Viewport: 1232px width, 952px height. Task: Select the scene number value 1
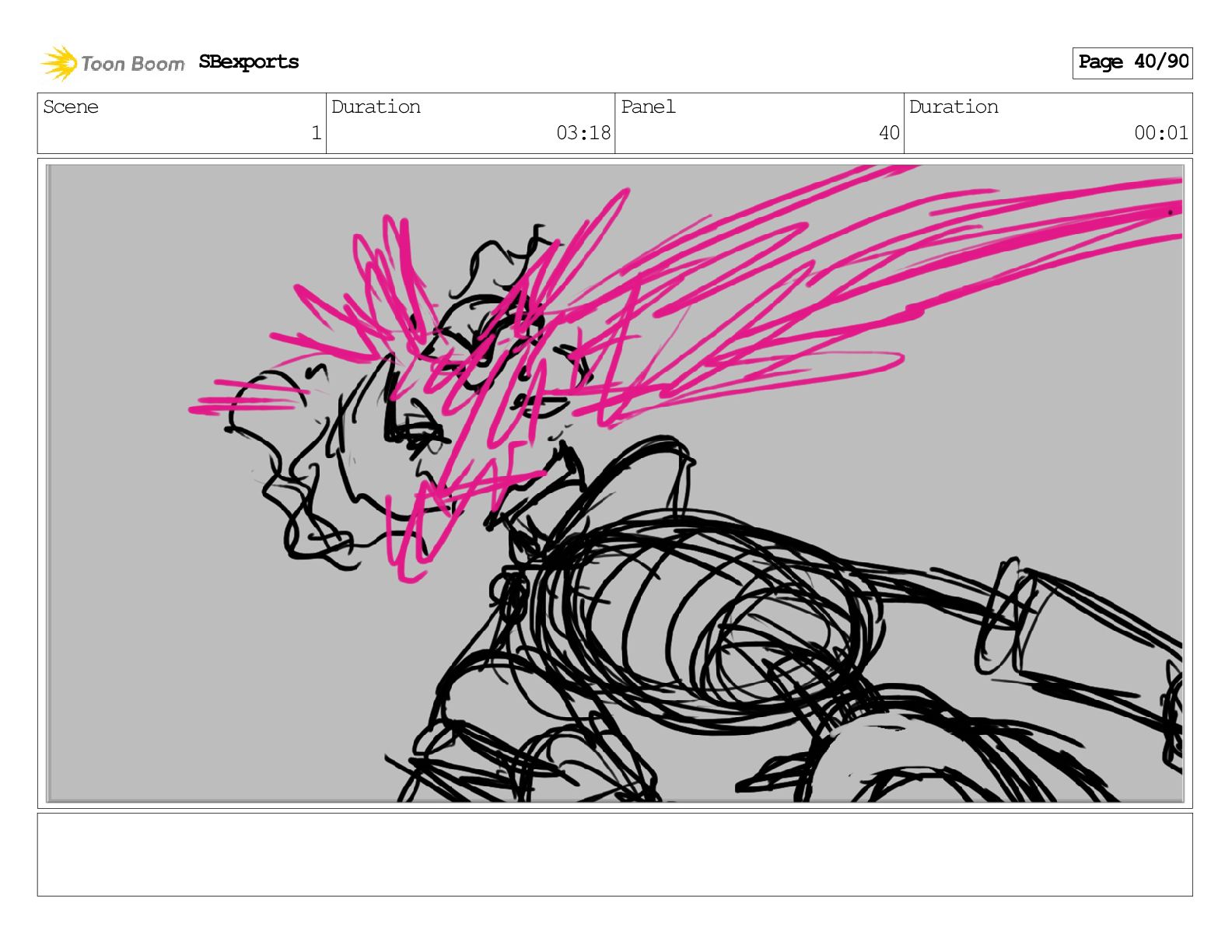tap(316, 133)
